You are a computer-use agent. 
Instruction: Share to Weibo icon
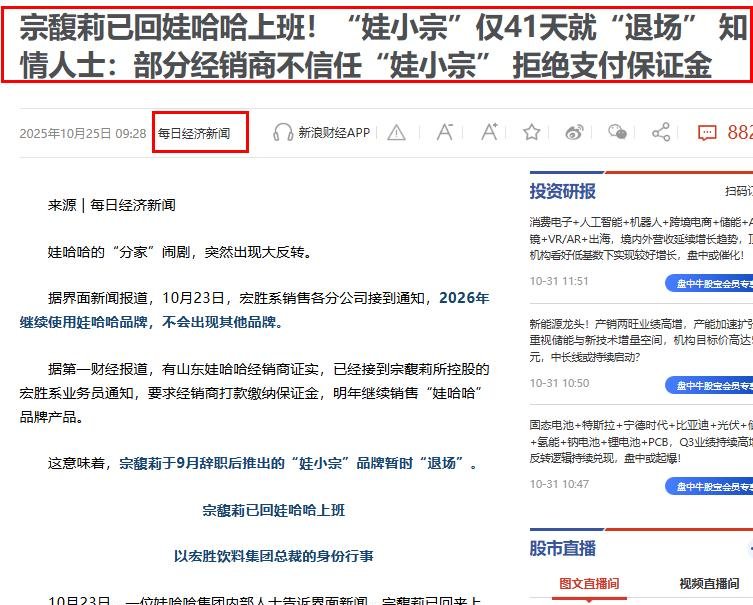click(574, 132)
